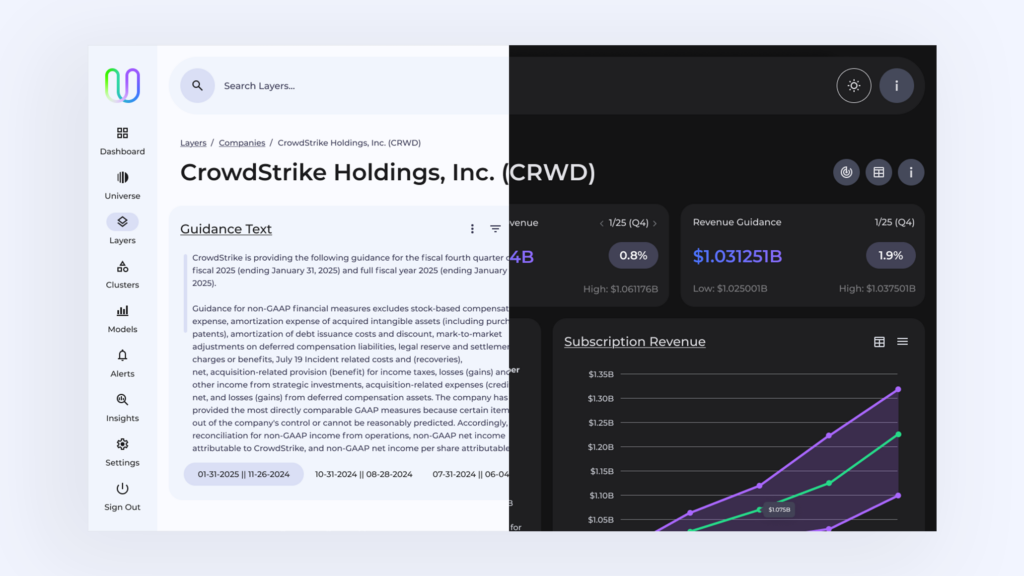Image resolution: width=1024 pixels, height=576 pixels.
Task: Open the Clusters section
Action: [x=122, y=274]
